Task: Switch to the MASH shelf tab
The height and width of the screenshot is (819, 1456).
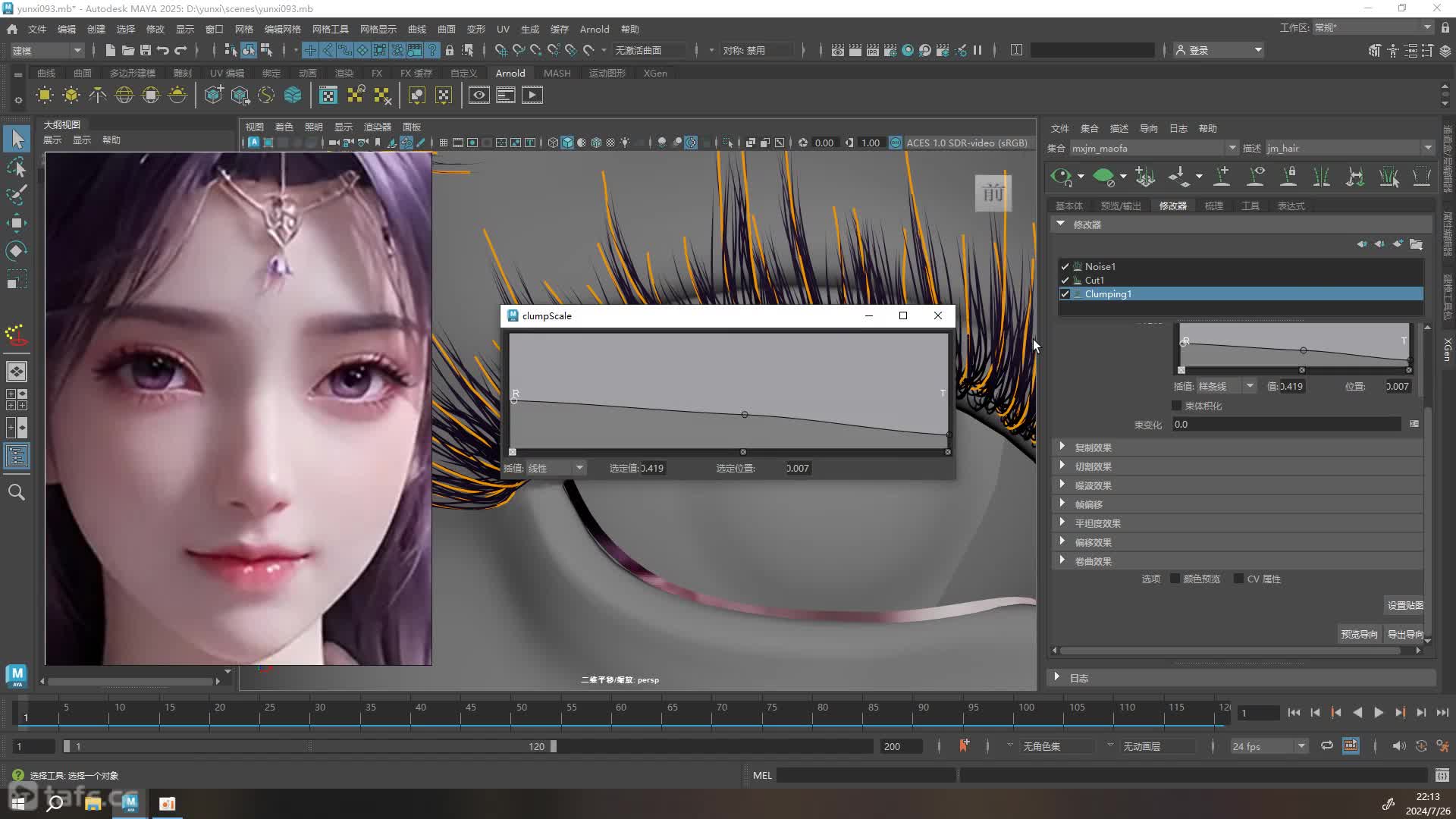Action: click(557, 73)
